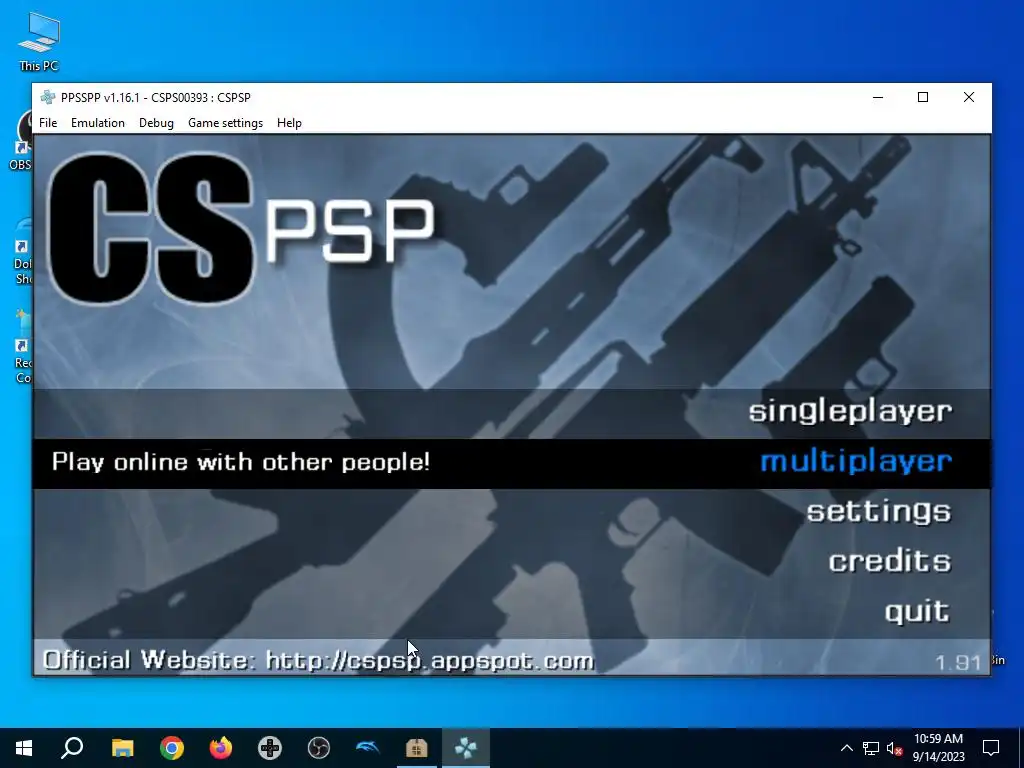Image resolution: width=1024 pixels, height=768 pixels.
Task: Choose quit in the game menu
Action: (917, 612)
